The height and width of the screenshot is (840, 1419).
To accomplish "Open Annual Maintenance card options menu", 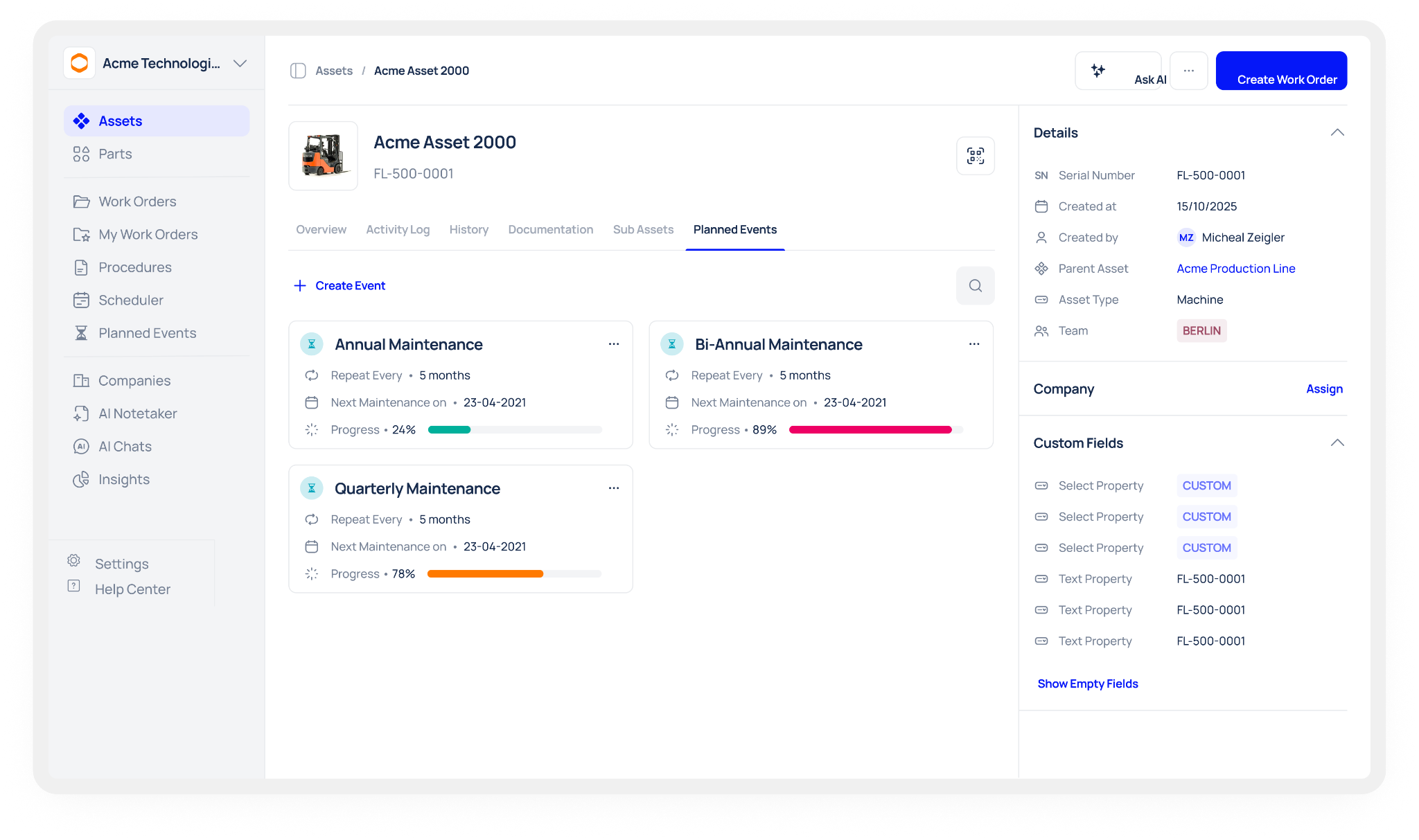I will tap(613, 344).
